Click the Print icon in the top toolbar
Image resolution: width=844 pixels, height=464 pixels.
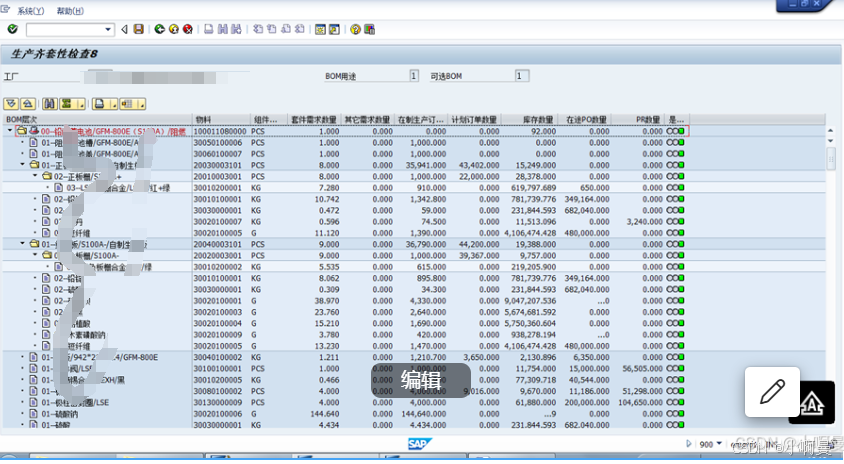pyautogui.click(x=209, y=29)
